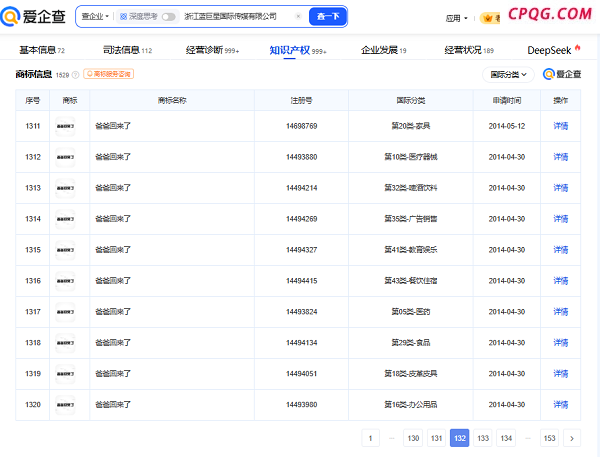Open 详情 for registration 14493880
Viewport: 600px width, 457px height.
[x=561, y=157]
